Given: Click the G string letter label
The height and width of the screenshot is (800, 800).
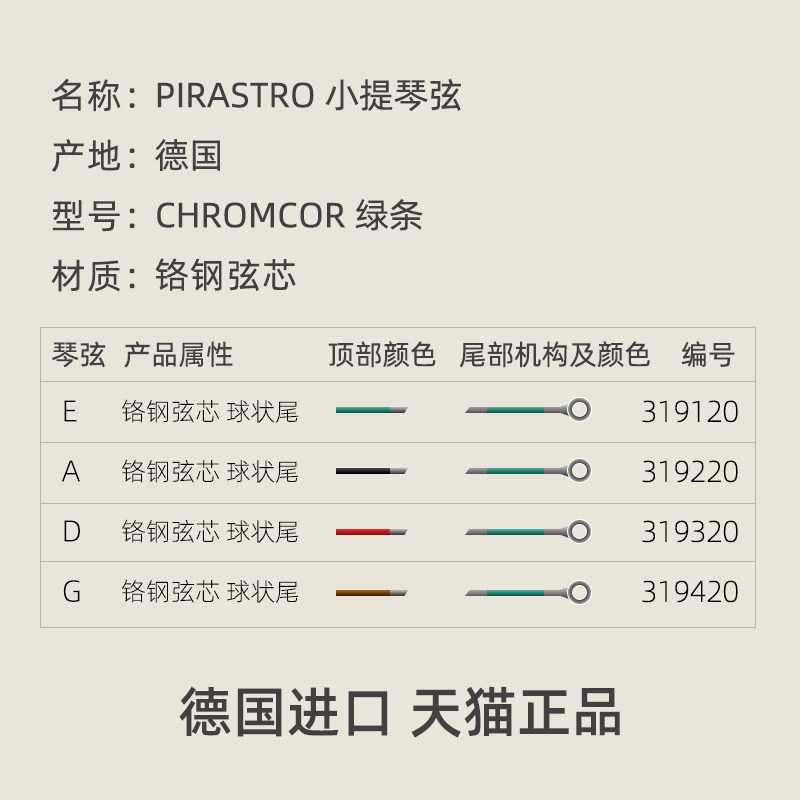Looking at the screenshot, I should click(x=71, y=592).
